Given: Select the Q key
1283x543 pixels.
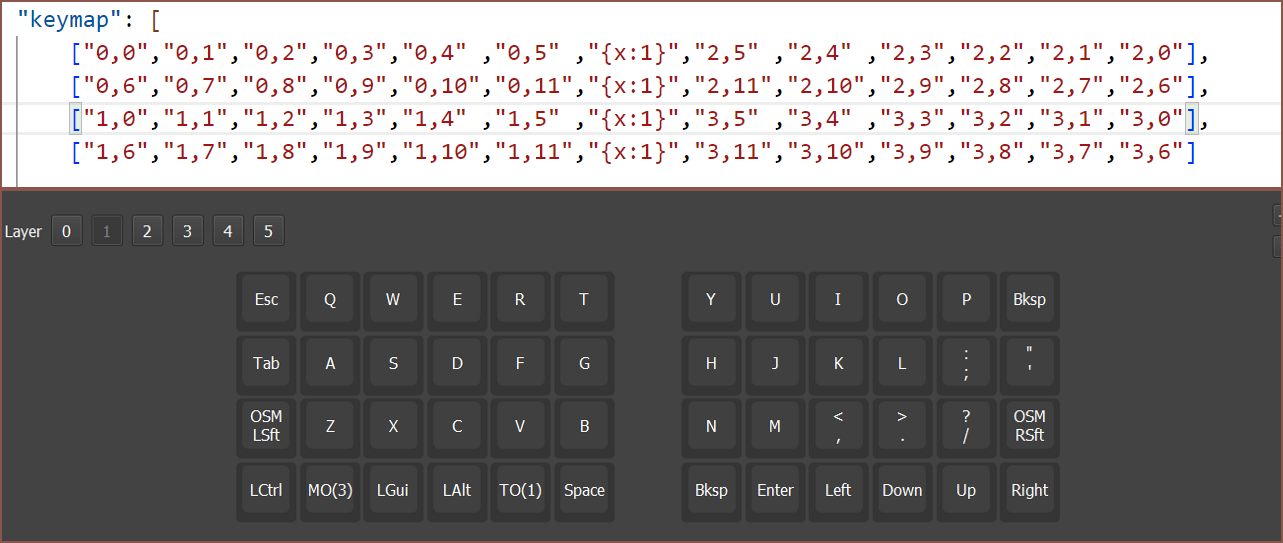Looking at the screenshot, I should 330,299.
